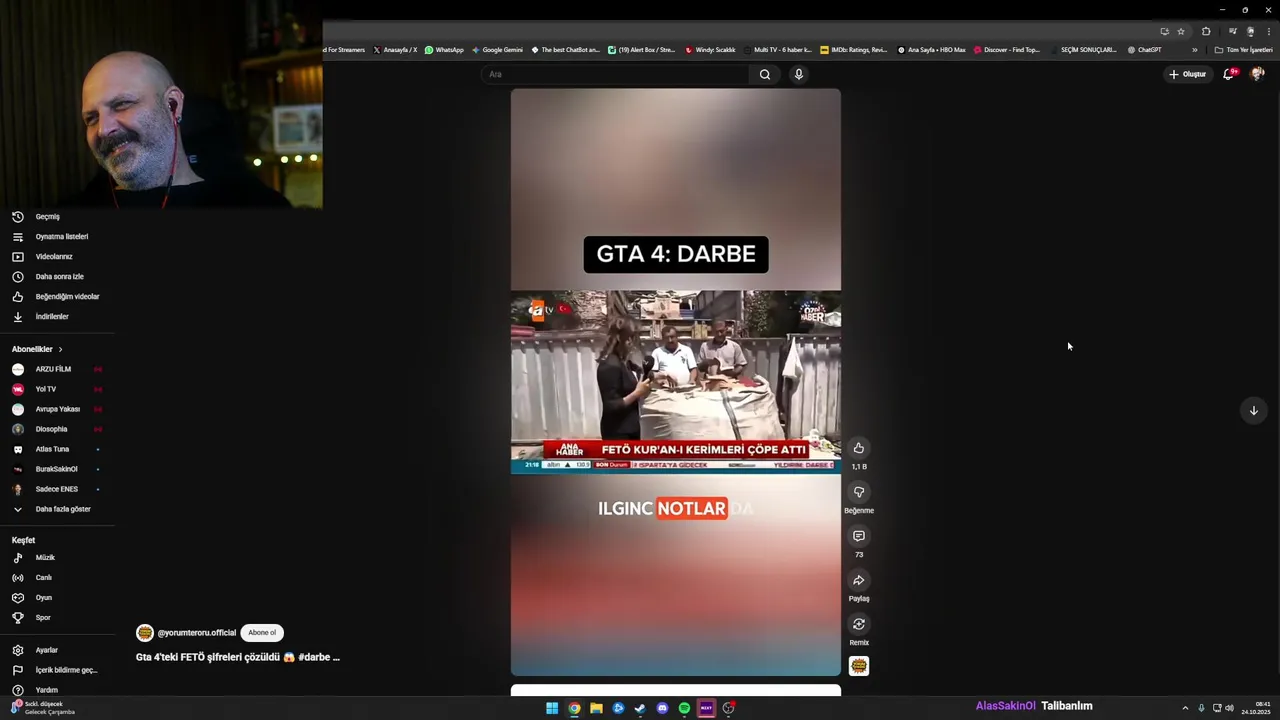1280x720 pixels.
Task: Open Chrome from taskbar
Action: point(574,708)
